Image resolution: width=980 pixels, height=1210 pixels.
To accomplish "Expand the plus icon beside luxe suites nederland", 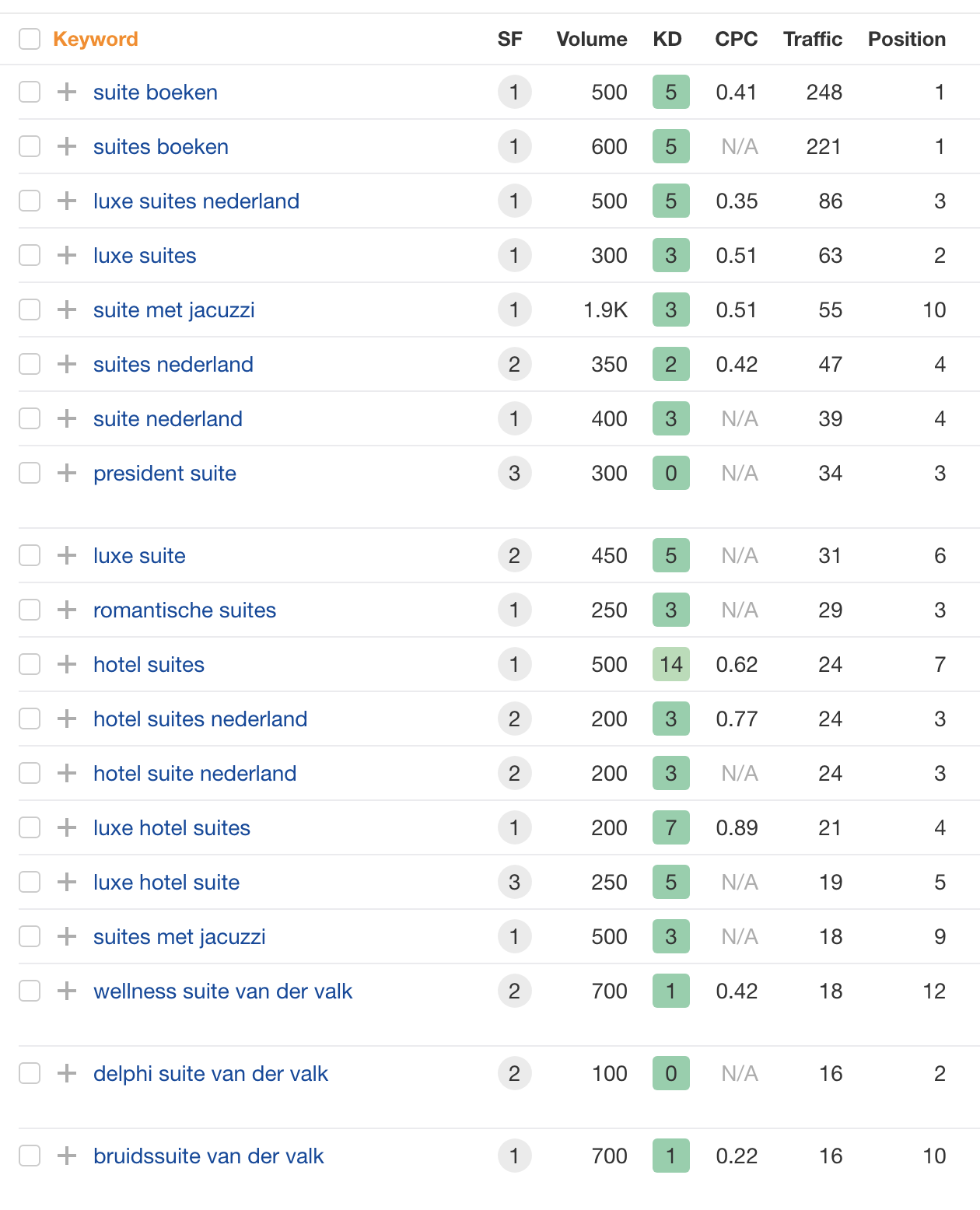I will (x=67, y=201).
